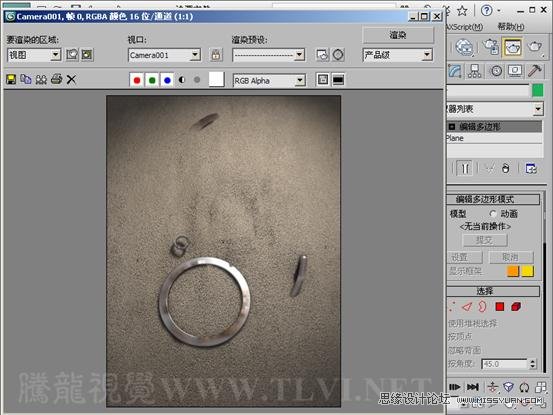Clear the rendered frame with X icon
Screen dimensions: 553x415
[x=71, y=80]
